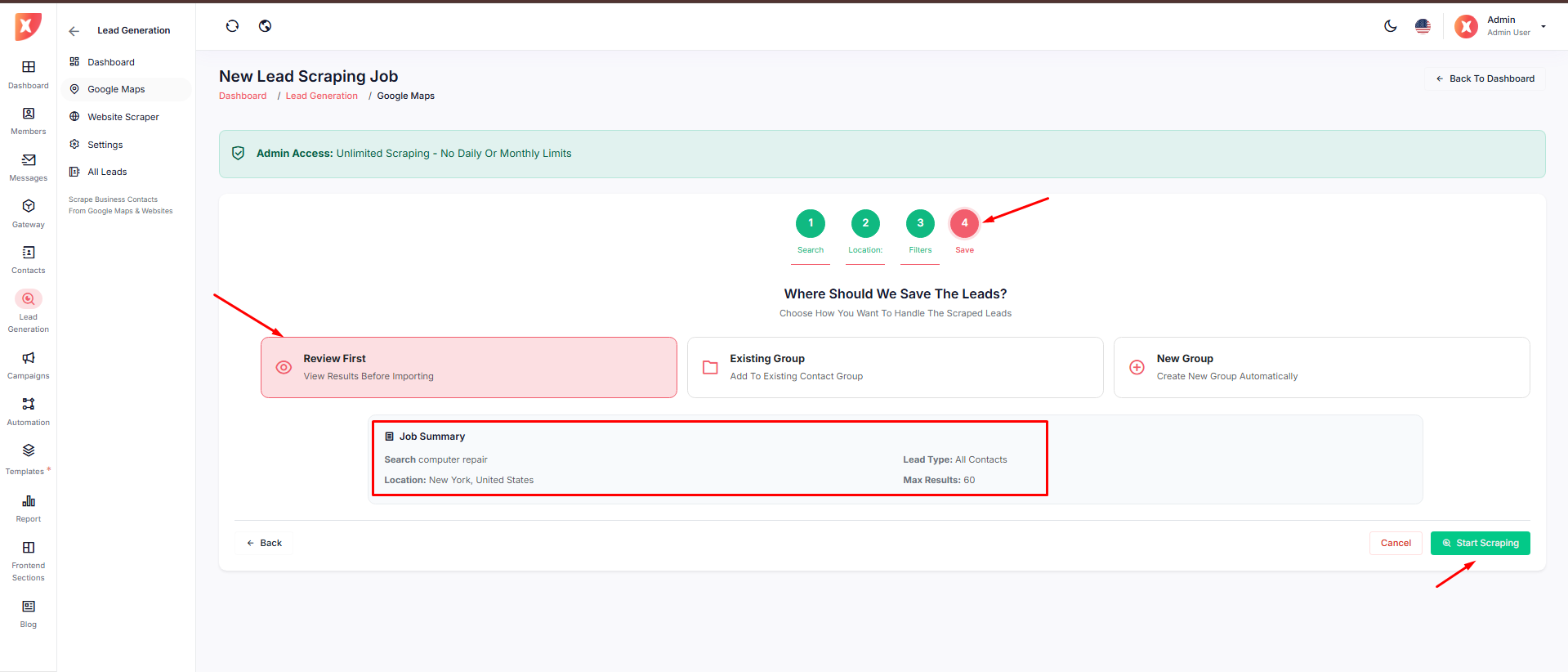Screen dimensions: 1568x672
Task: Open Messages from the left sidebar
Action: 29,167
